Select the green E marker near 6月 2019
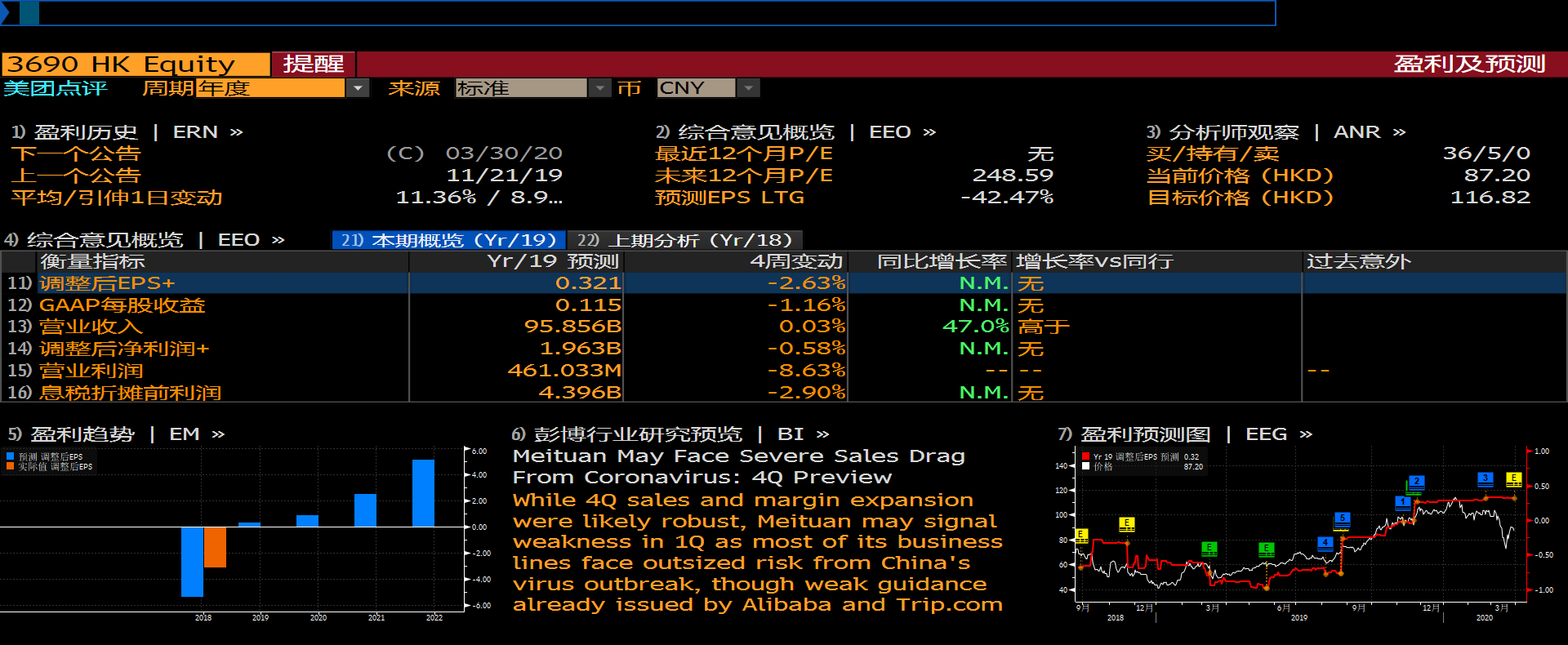Screen dimensions: 1568x645 click(x=1267, y=549)
